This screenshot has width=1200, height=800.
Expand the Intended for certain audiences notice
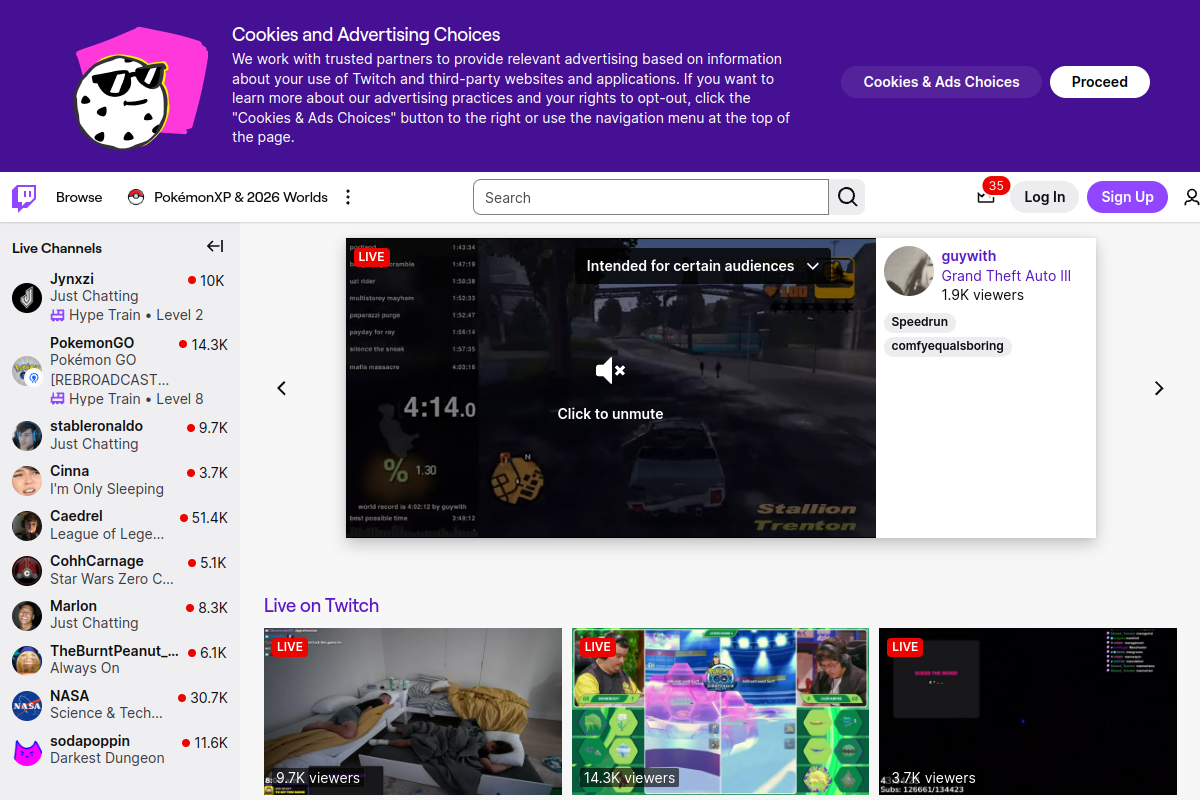703,266
